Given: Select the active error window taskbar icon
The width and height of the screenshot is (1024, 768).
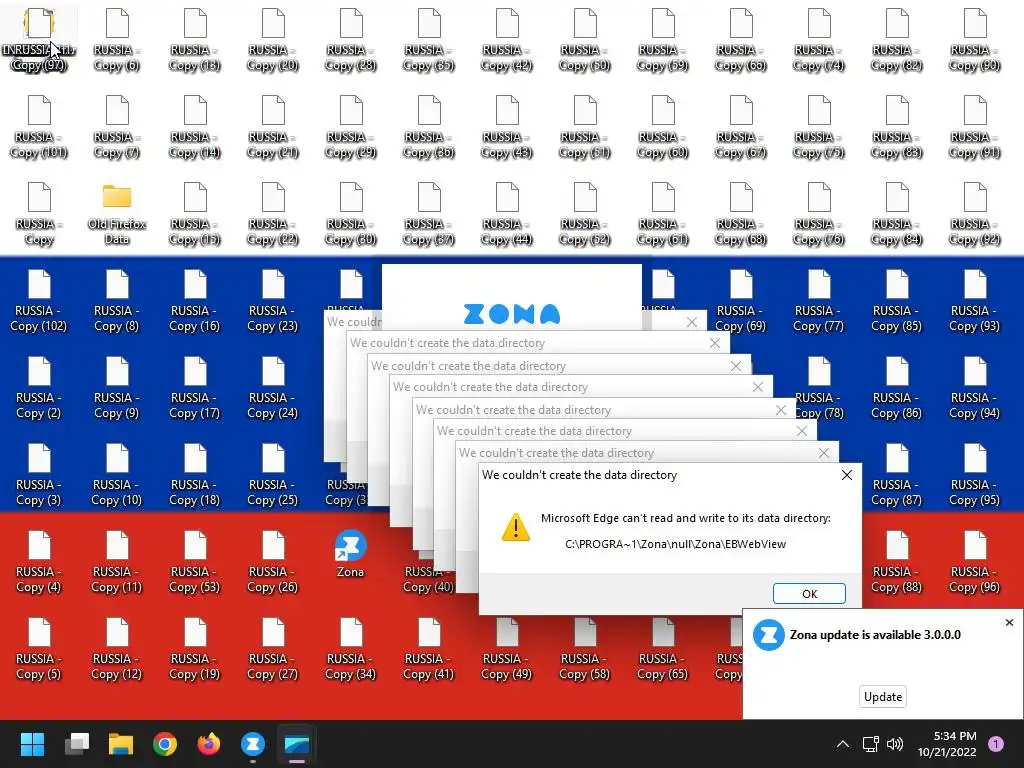Looking at the screenshot, I should click(296, 744).
